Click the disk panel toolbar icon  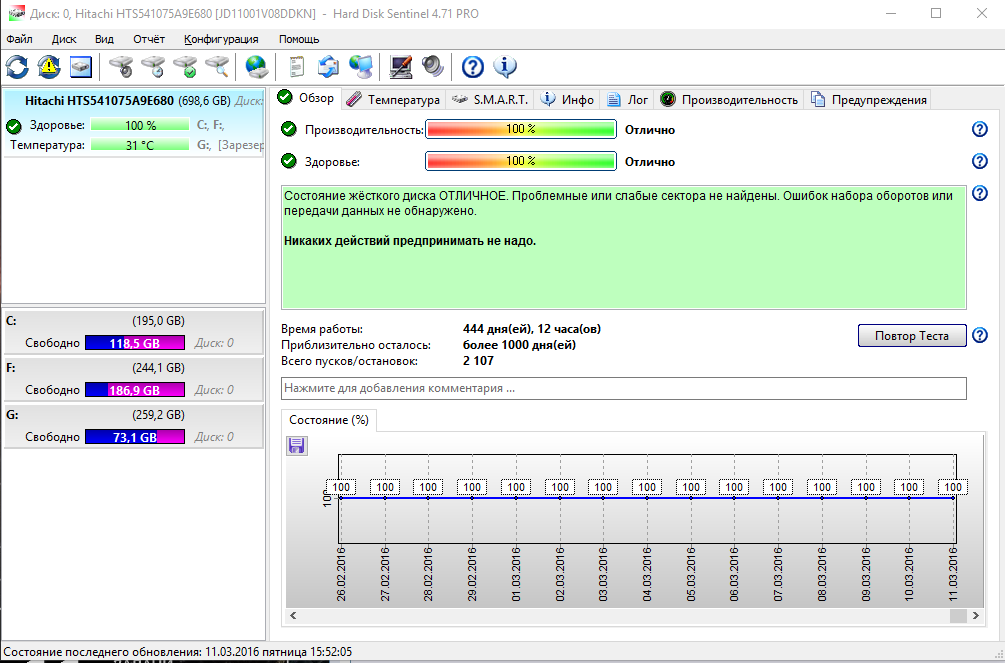click(x=81, y=66)
